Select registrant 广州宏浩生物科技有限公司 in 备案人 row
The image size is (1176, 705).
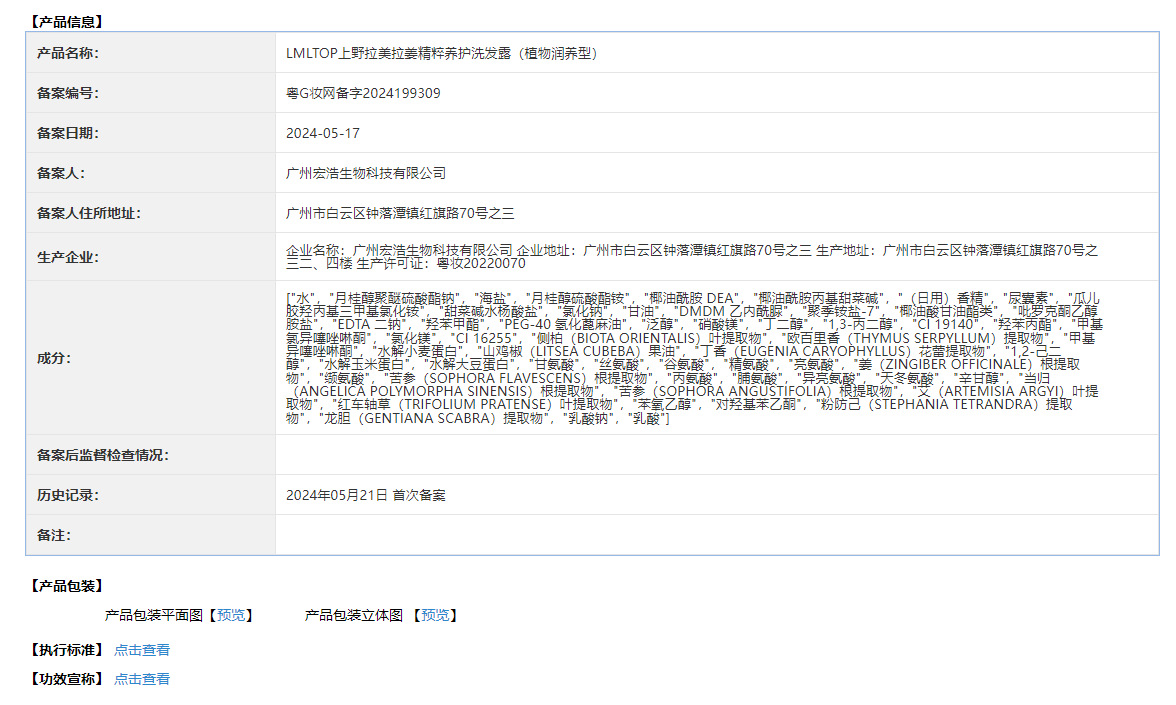pos(366,173)
